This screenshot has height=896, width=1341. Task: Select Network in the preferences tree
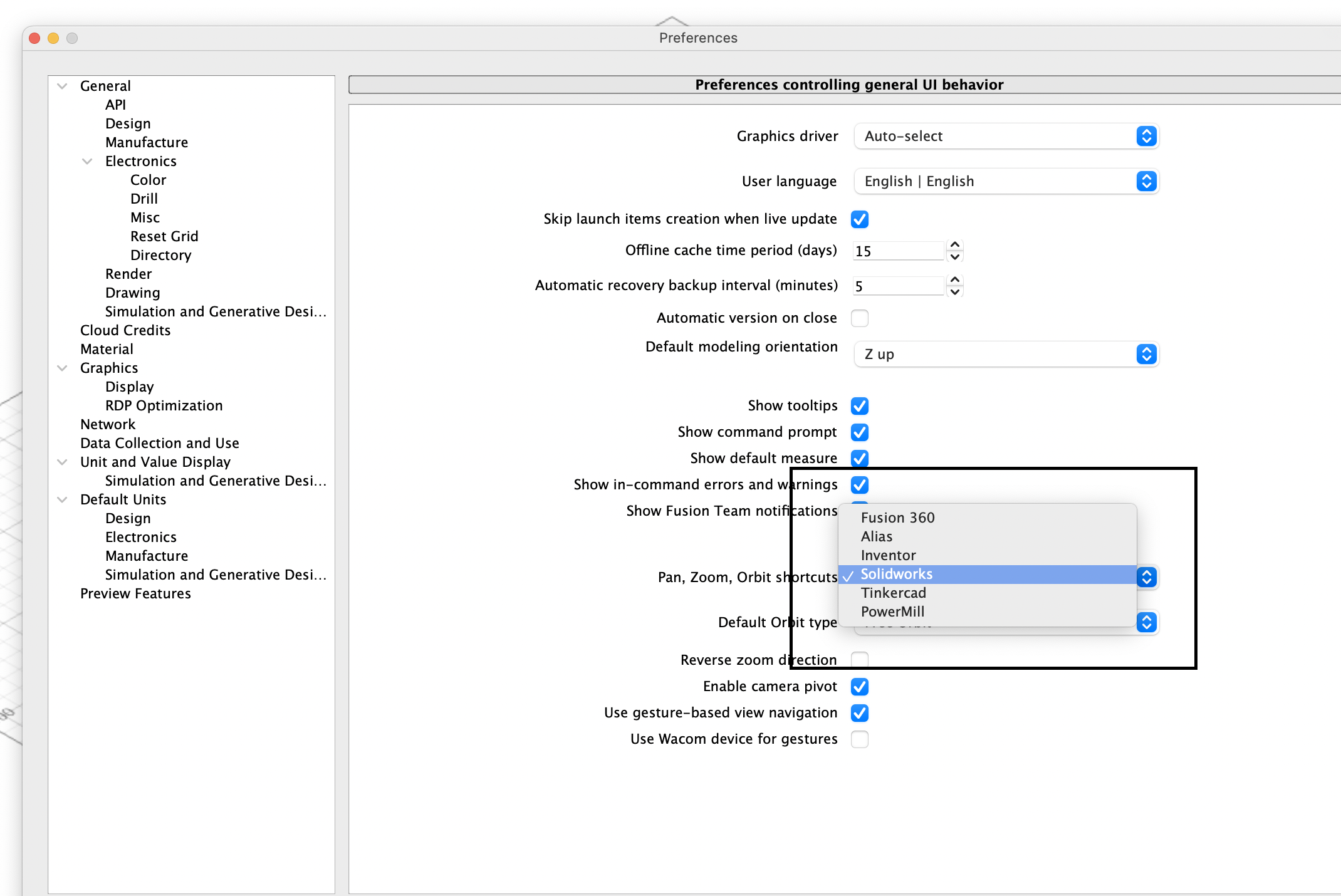coord(108,425)
